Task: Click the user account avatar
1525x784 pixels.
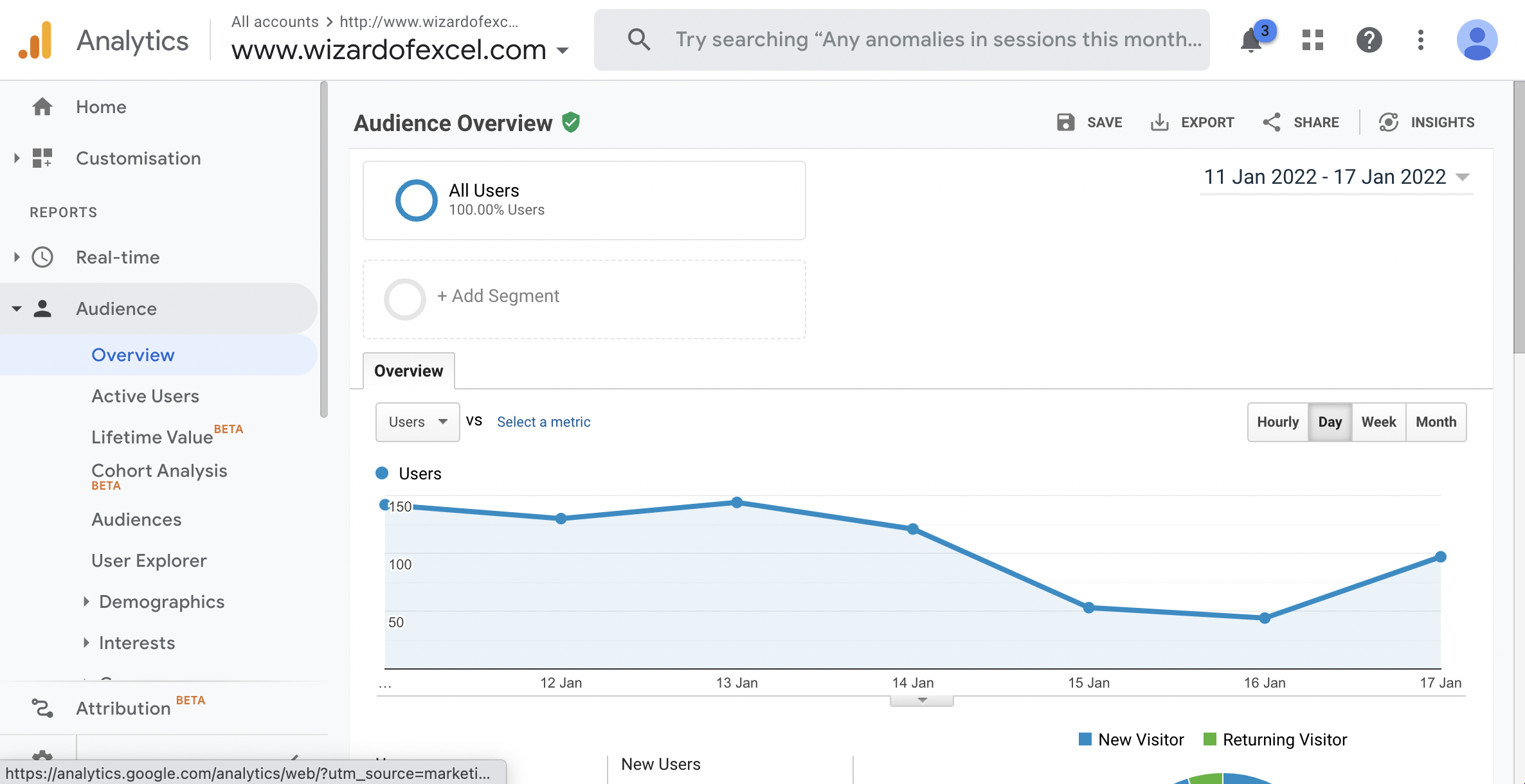Action: pyautogui.click(x=1477, y=40)
